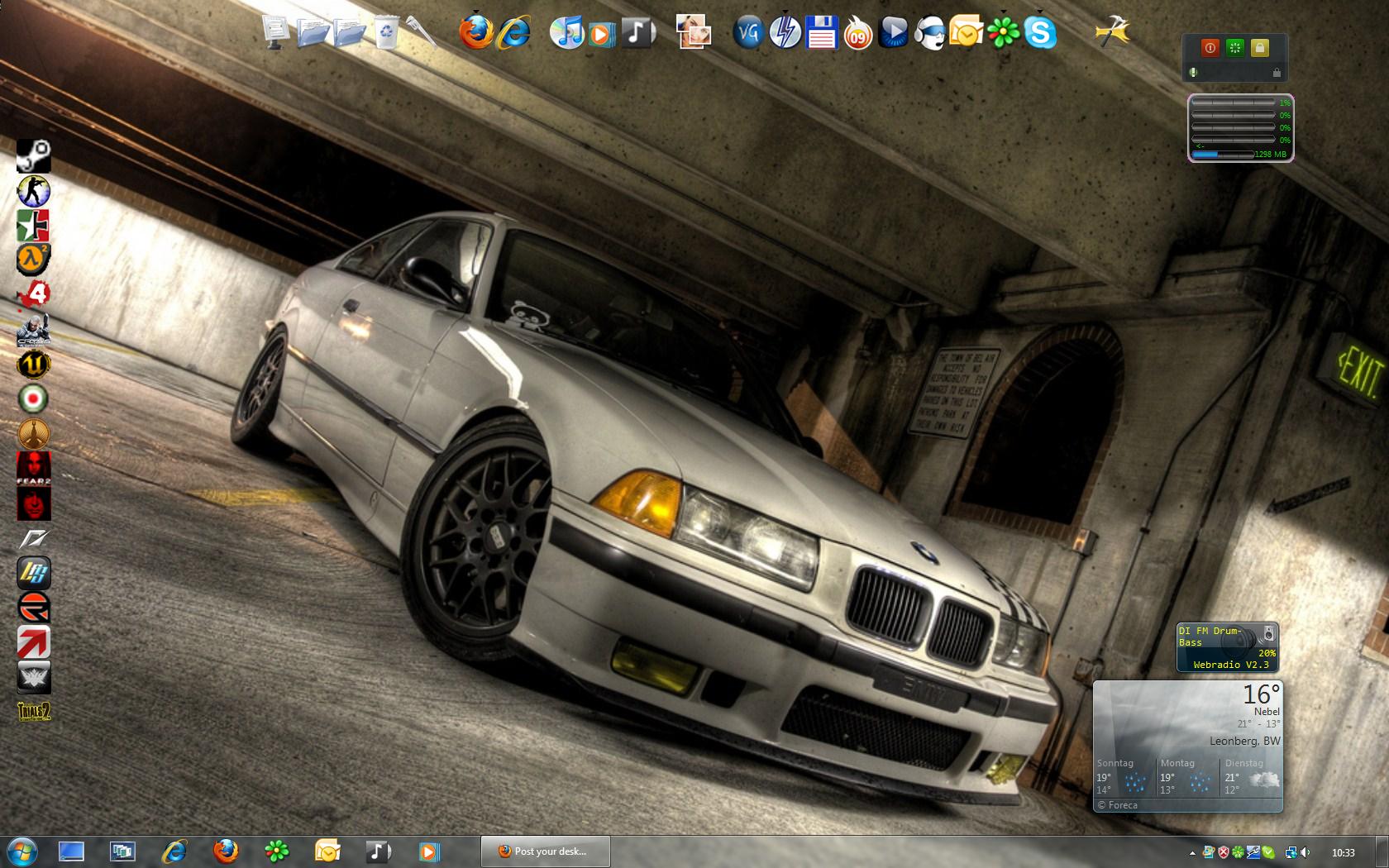Click the yellow hammer and wrench icon

pos(1112,33)
